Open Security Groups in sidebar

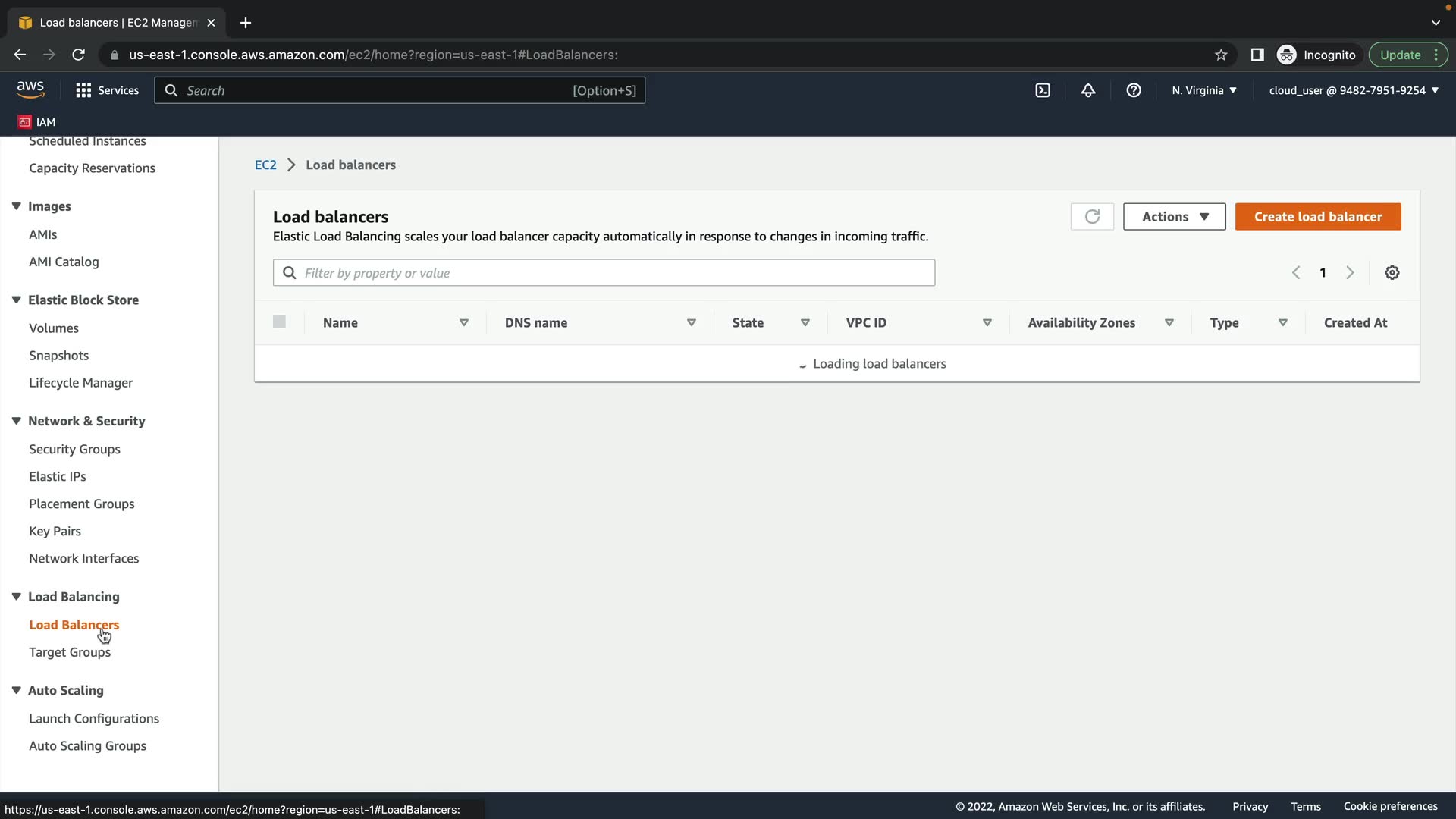74,449
